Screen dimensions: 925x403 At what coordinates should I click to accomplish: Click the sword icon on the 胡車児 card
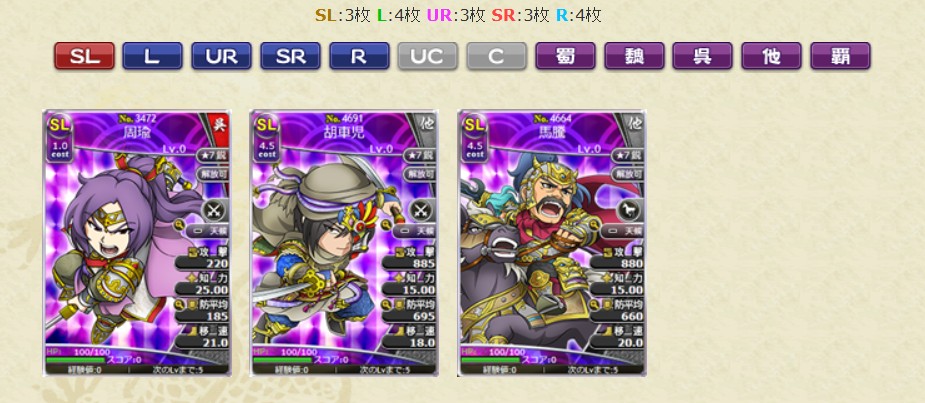coord(421,209)
